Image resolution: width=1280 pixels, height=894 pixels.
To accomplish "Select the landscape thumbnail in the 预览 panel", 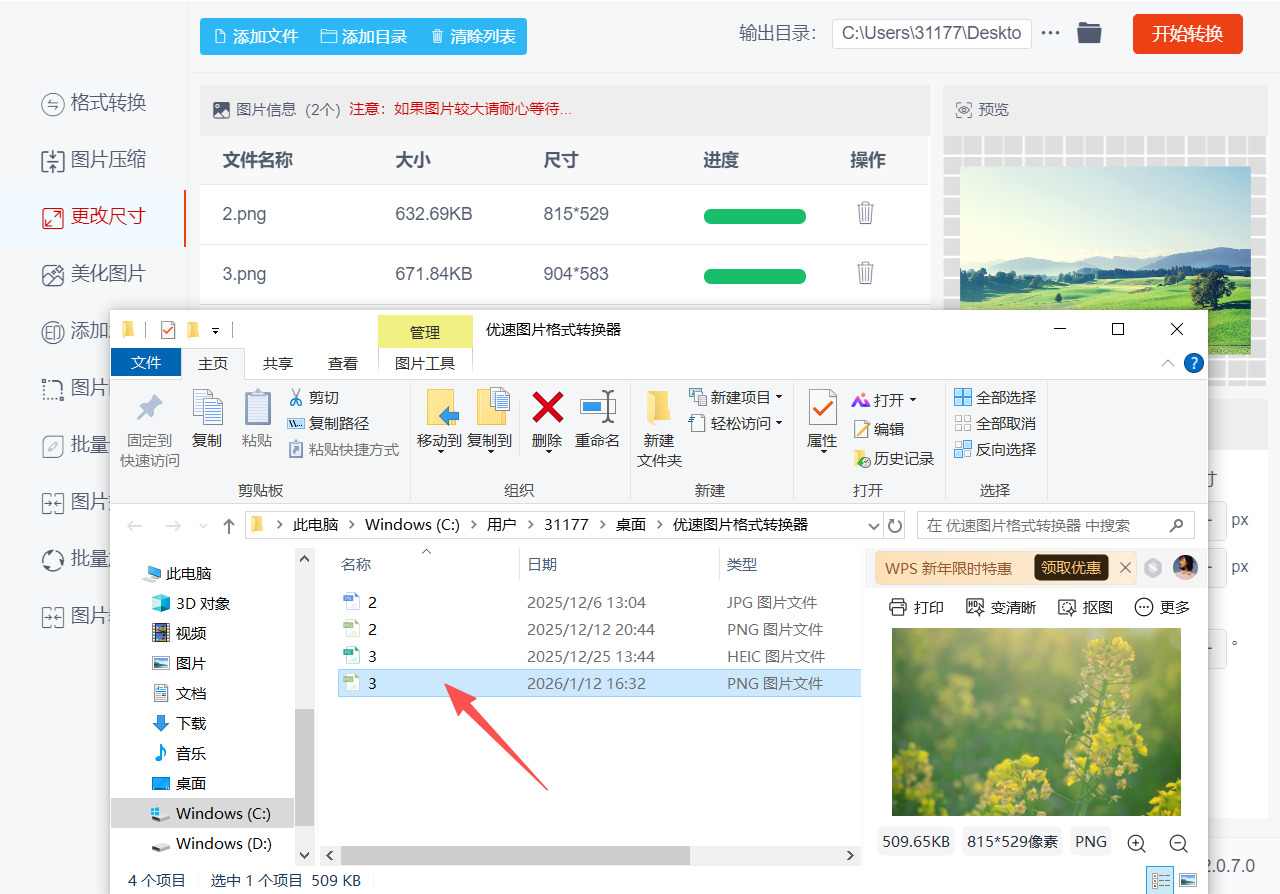I will click(x=1105, y=238).
